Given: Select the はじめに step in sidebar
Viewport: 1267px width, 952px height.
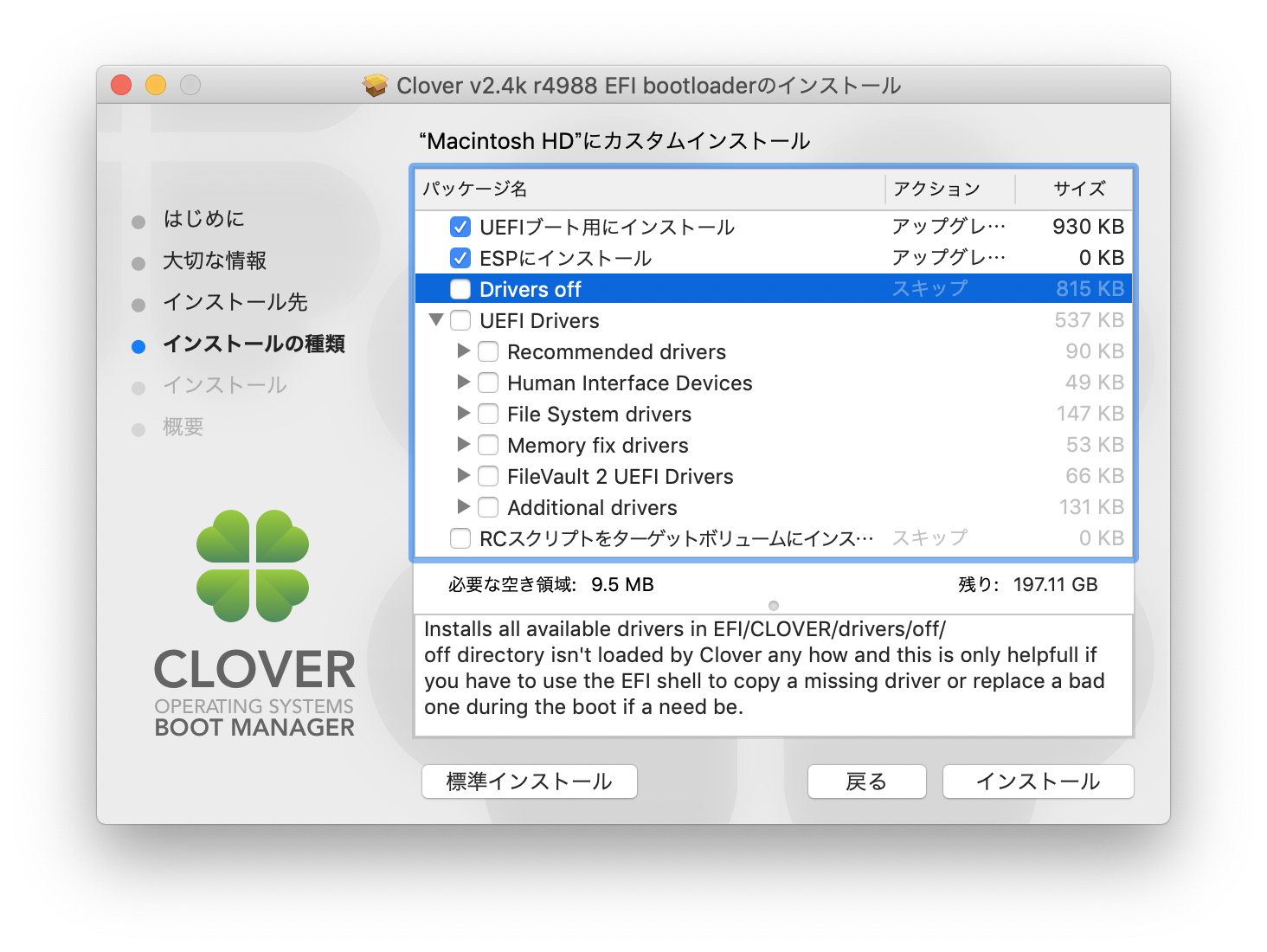Looking at the screenshot, I should click(x=203, y=219).
